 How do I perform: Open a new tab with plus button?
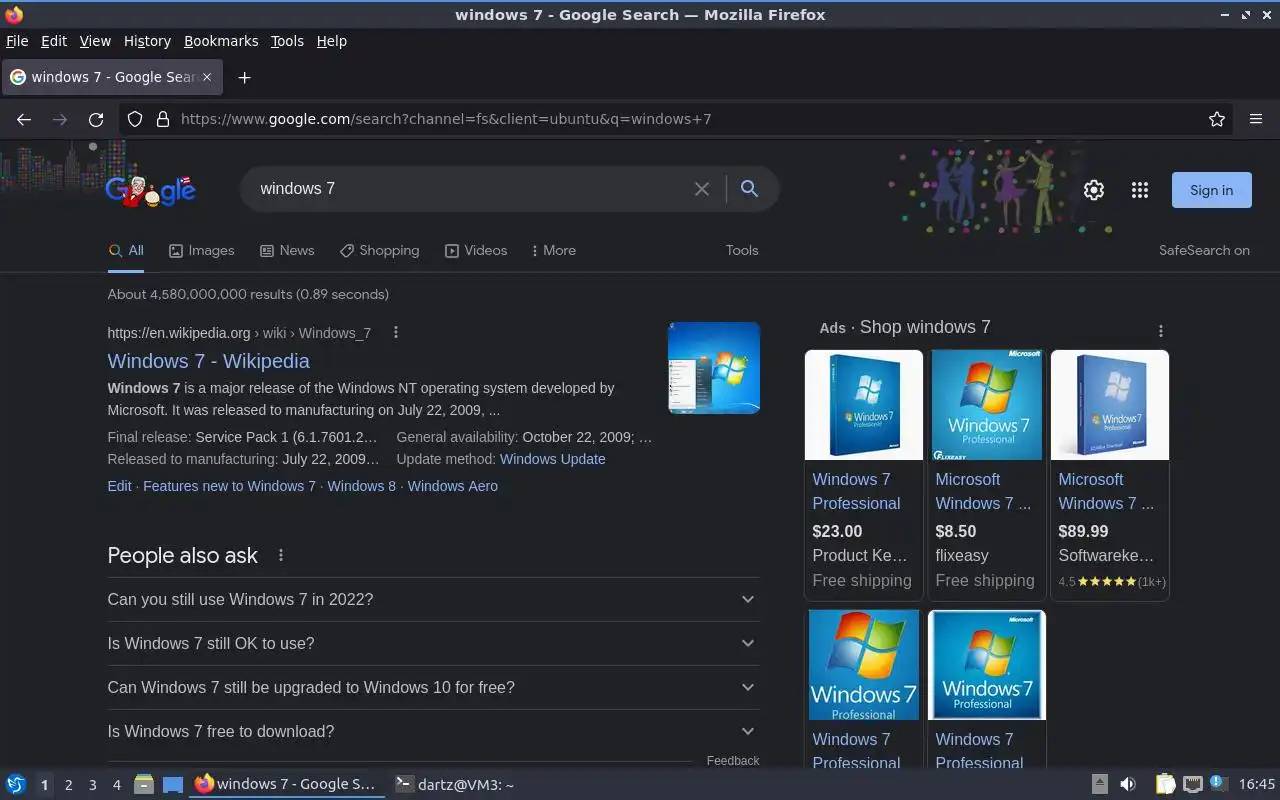(x=244, y=77)
